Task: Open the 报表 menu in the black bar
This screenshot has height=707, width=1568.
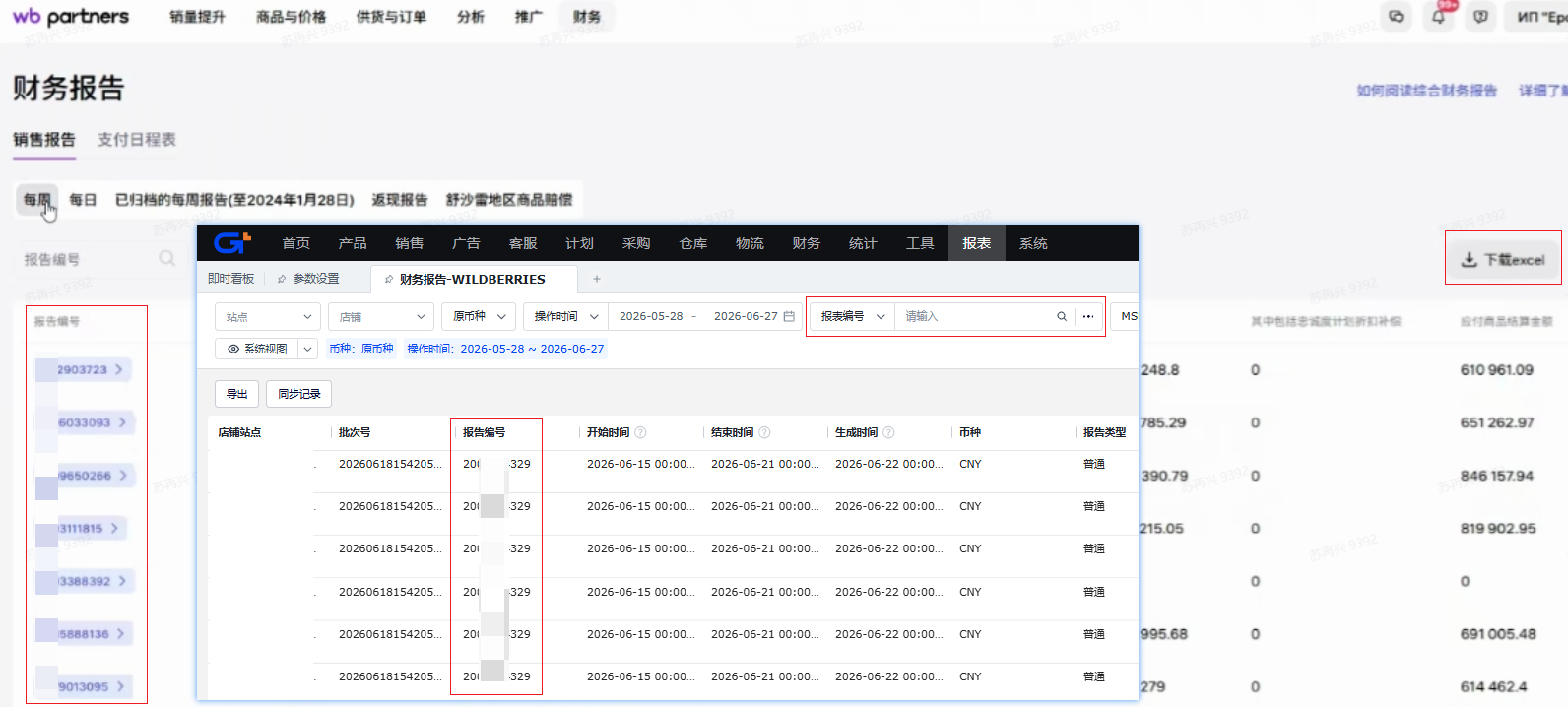Action: 977,243
